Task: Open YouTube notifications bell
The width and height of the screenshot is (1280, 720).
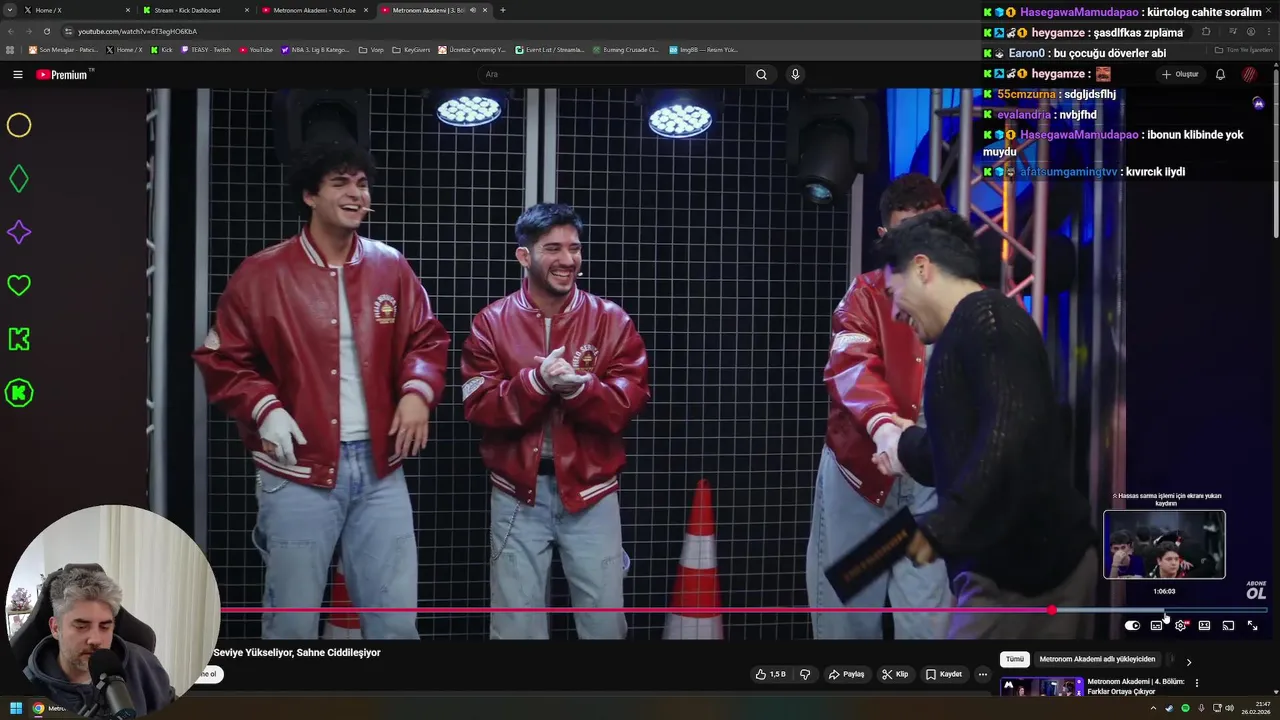Action: pyautogui.click(x=1220, y=74)
